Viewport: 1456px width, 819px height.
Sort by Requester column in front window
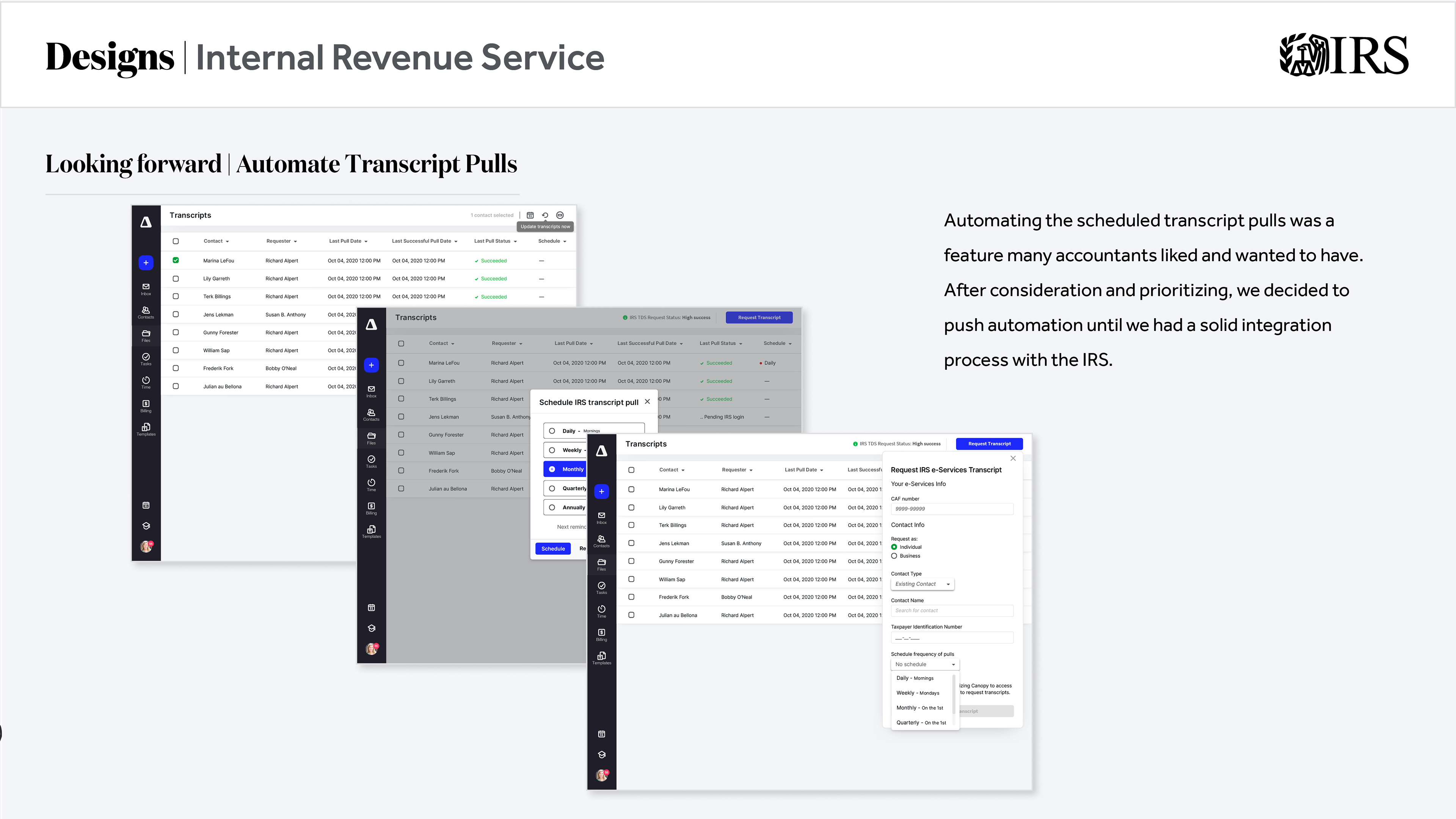(x=737, y=470)
